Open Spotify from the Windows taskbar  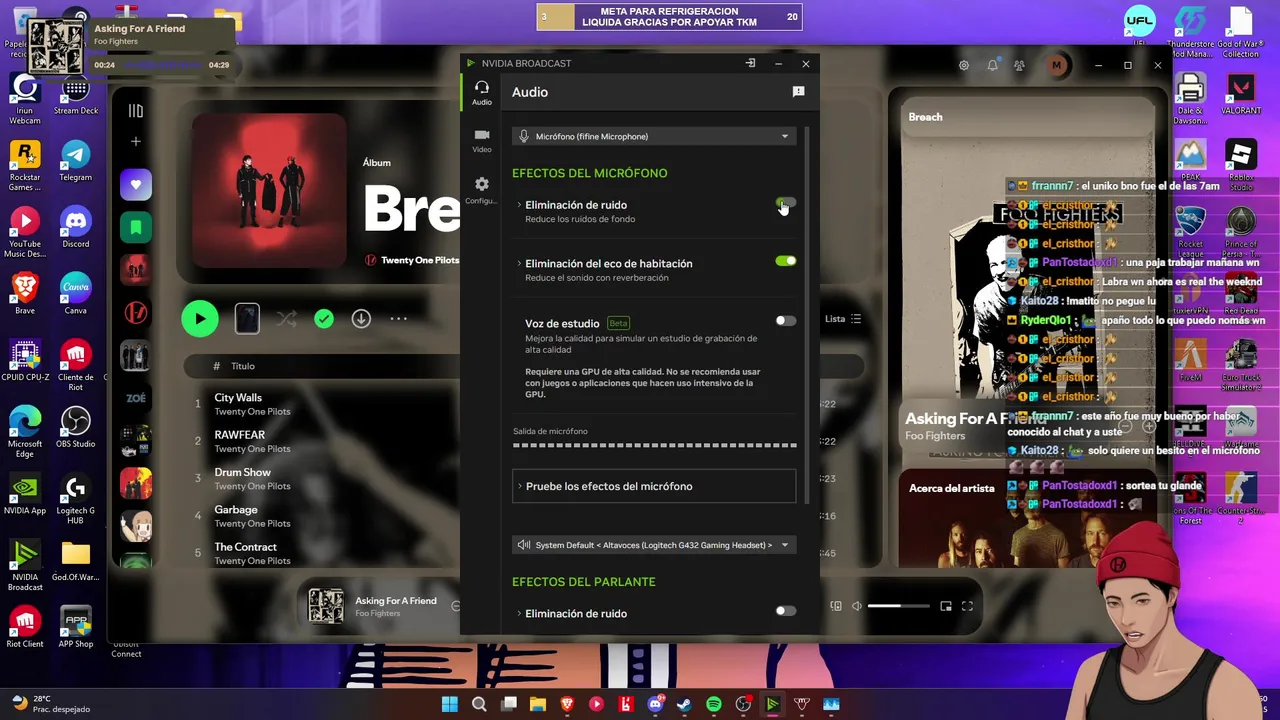coord(713,704)
